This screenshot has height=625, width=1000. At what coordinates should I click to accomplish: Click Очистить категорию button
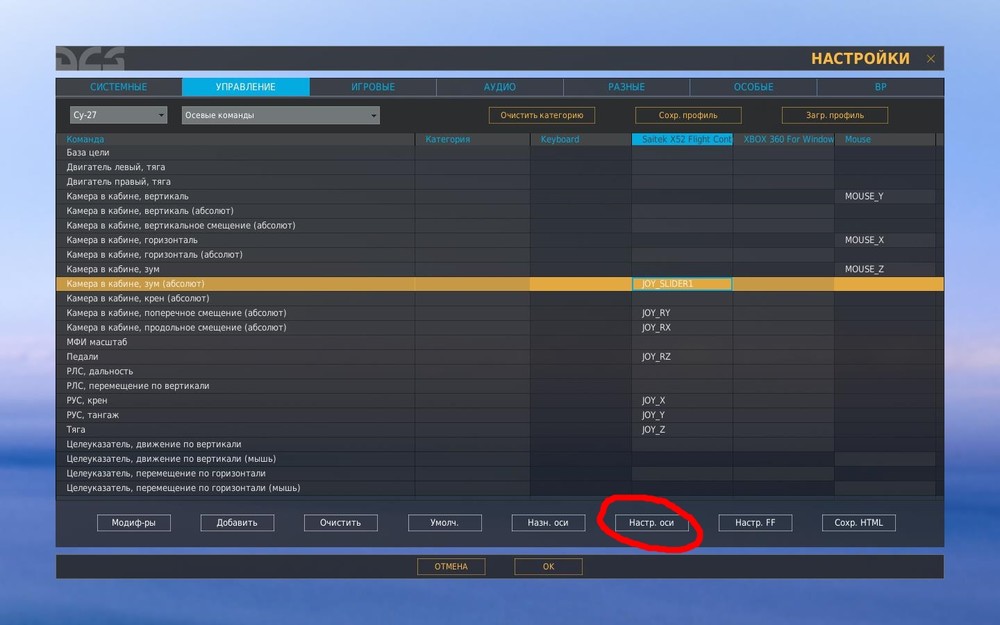[541, 115]
